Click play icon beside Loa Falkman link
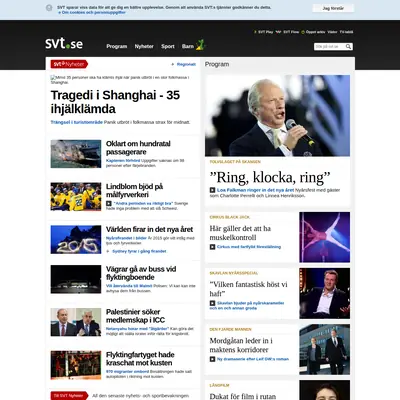The width and height of the screenshot is (400, 400). pos(212,190)
